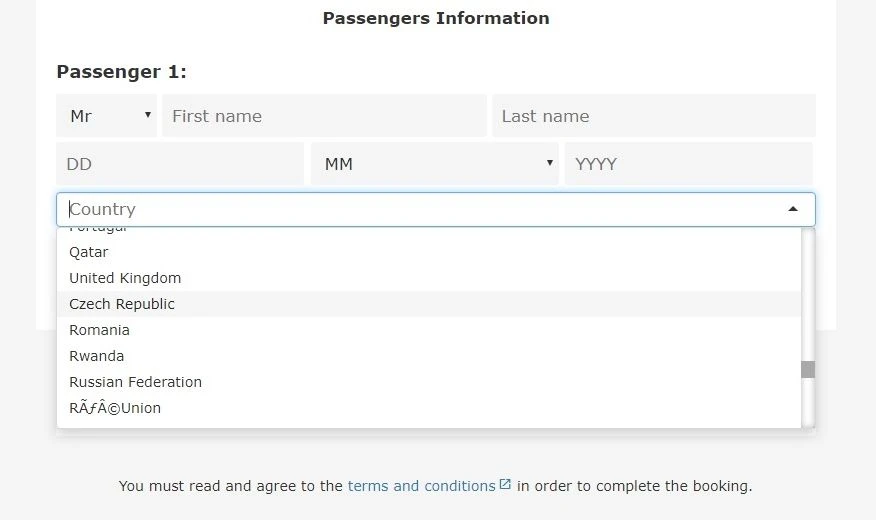Select the Réunion entry with garbled text

[x=429, y=408]
